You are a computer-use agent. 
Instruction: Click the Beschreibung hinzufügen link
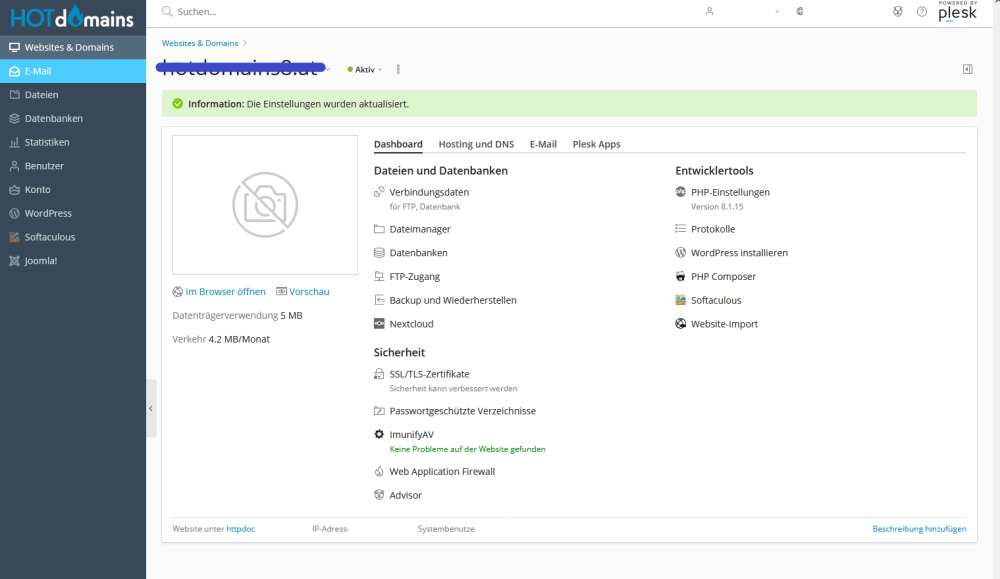pos(919,528)
